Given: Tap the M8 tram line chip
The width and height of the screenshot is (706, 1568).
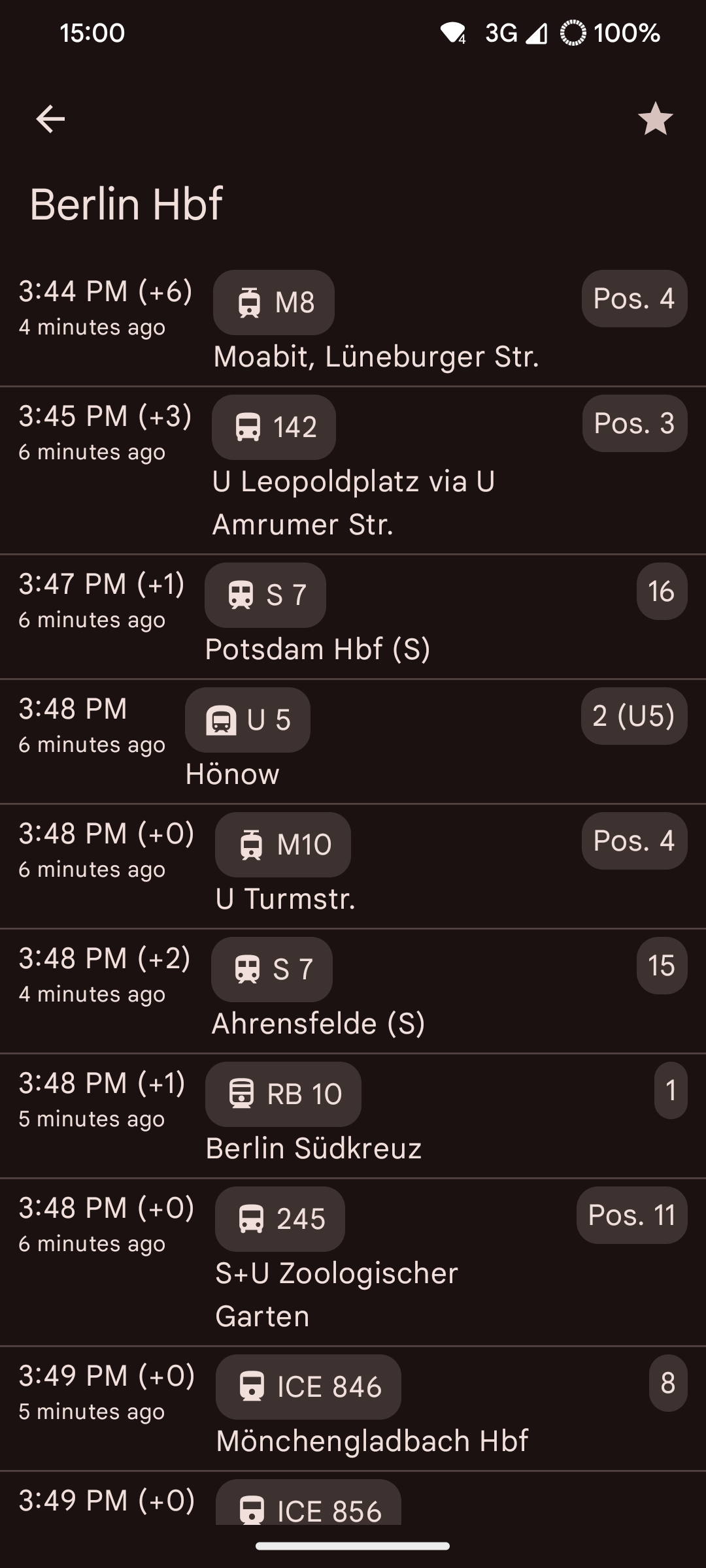Looking at the screenshot, I should [274, 302].
